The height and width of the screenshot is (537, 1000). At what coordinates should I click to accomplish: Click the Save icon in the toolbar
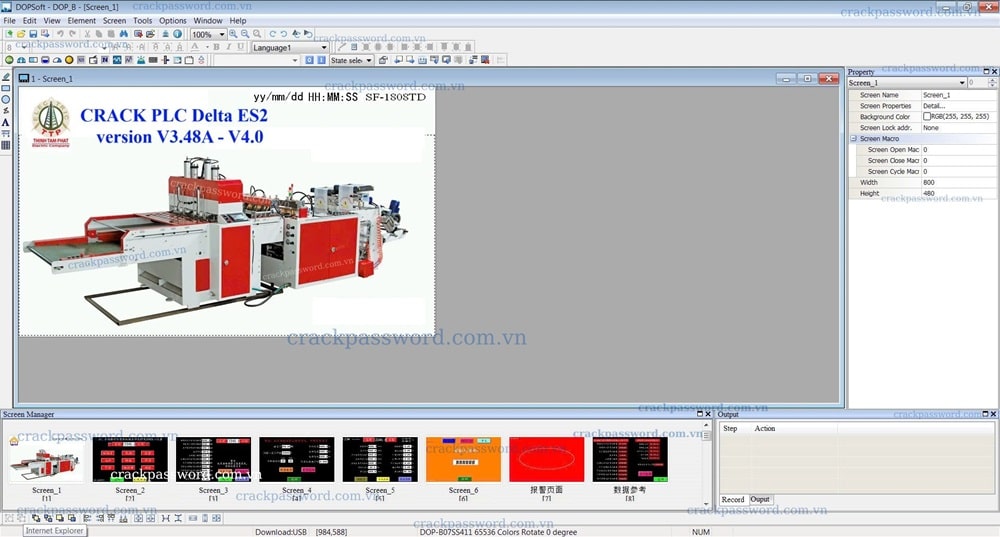click(33, 34)
